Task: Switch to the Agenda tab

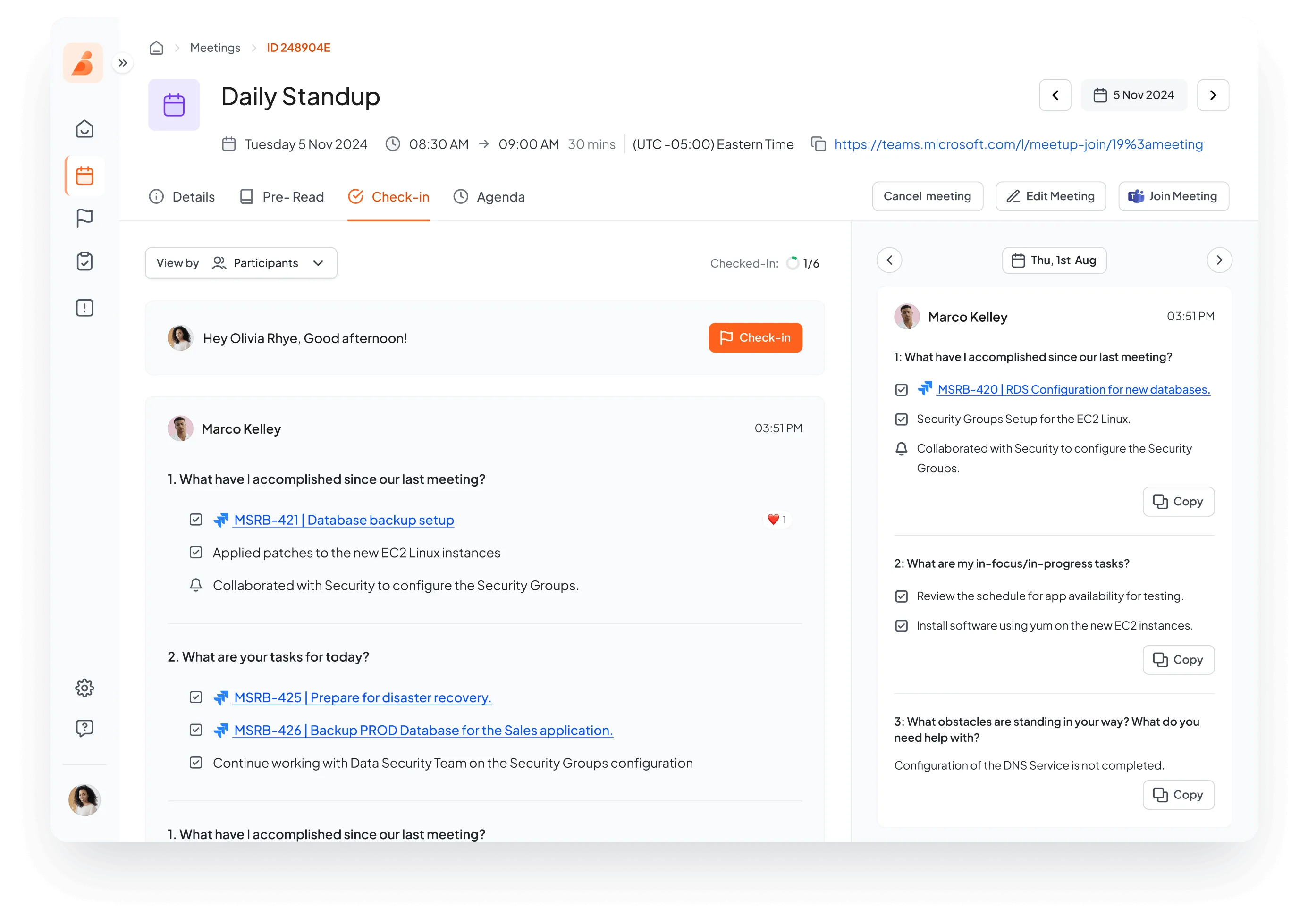Action: (x=489, y=196)
